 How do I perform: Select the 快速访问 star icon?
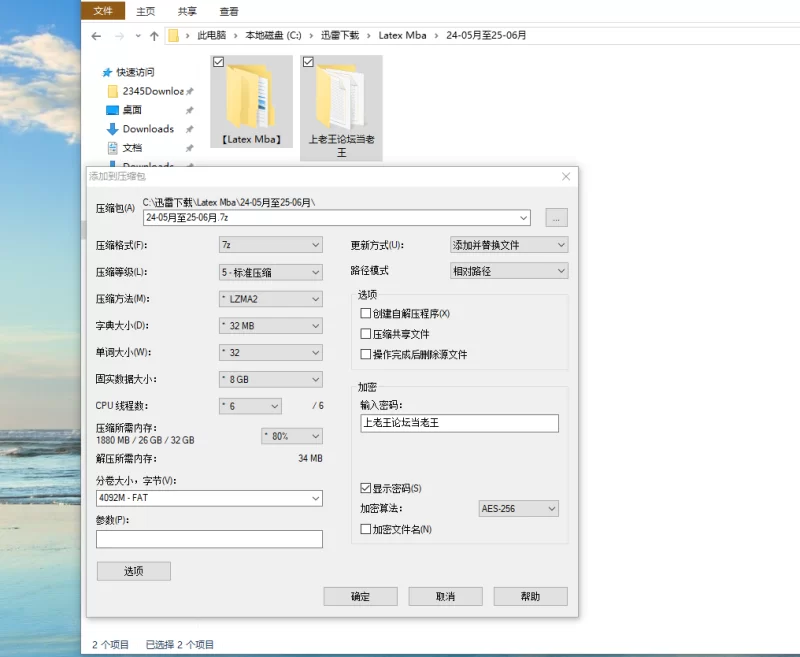(107, 72)
